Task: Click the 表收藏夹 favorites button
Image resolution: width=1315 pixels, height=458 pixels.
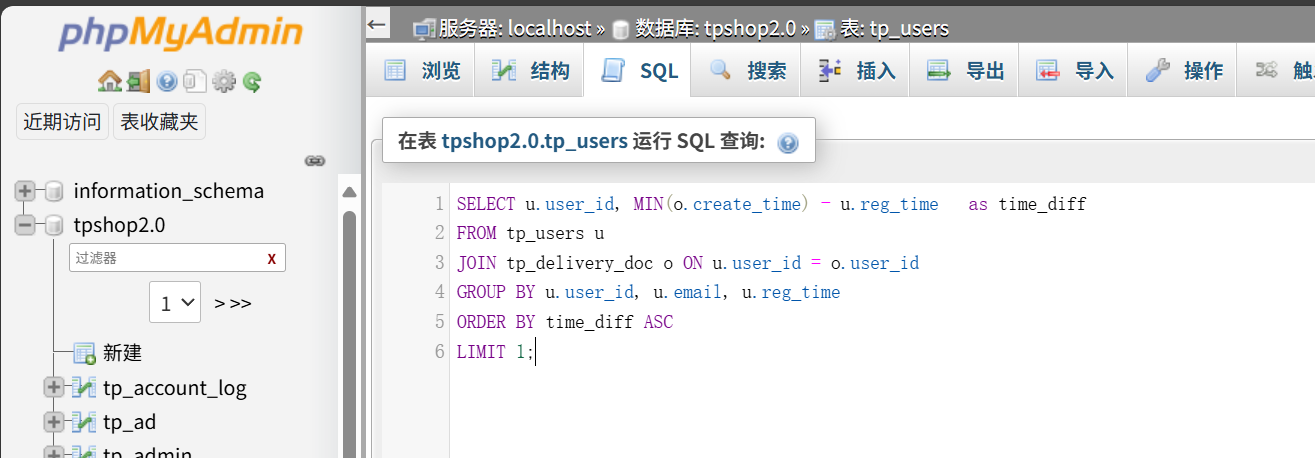Action: [x=159, y=122]
